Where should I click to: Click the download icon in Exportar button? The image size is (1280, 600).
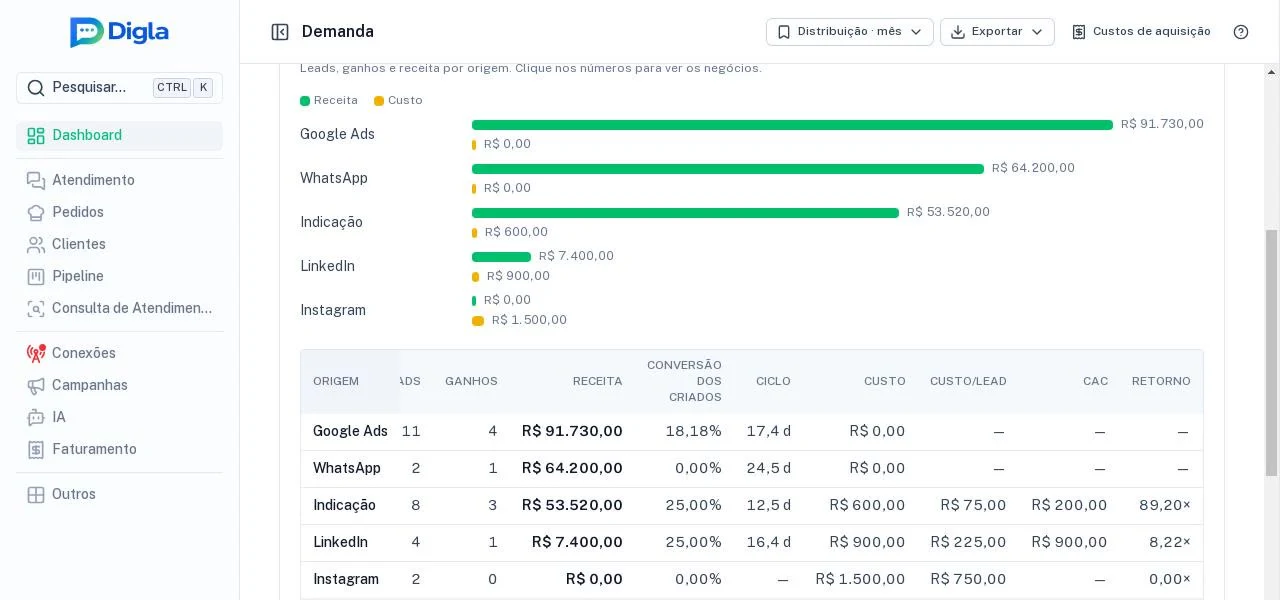(x=958, y=32)
